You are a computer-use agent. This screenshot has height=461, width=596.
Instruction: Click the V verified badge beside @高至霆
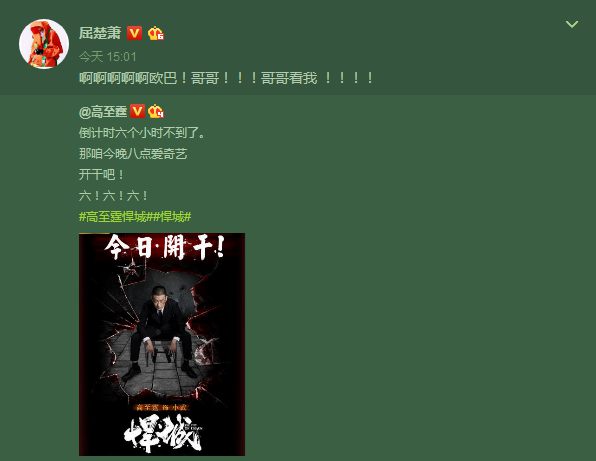tap(137, 111)
